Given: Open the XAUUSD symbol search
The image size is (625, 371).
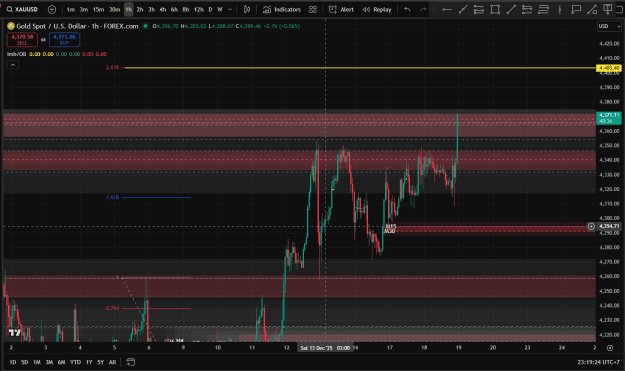Looking at the screenshot, I should coord(23,9).
